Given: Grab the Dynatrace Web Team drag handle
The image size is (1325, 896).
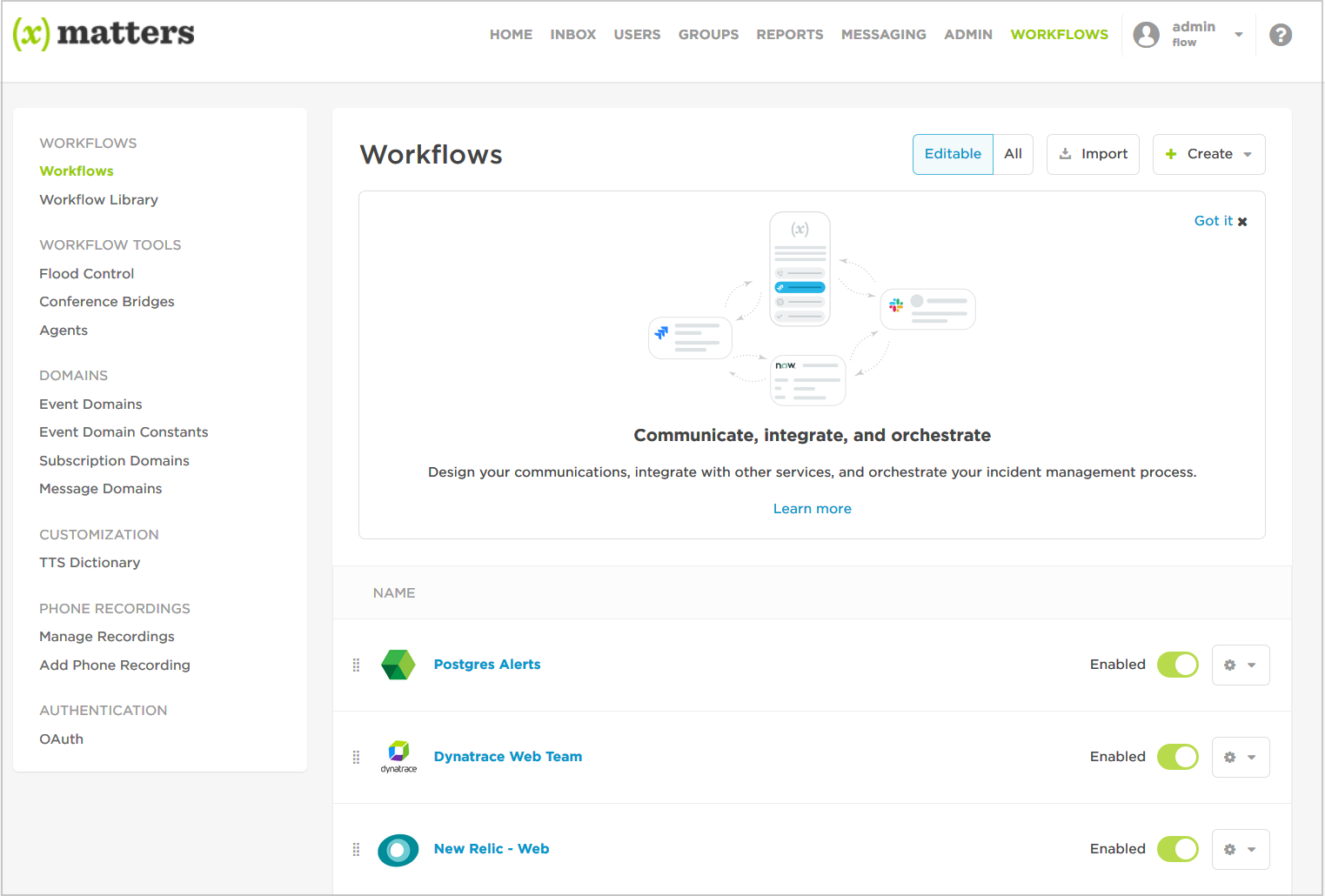Looking at the screenshot, I should (x=356, y=758).
